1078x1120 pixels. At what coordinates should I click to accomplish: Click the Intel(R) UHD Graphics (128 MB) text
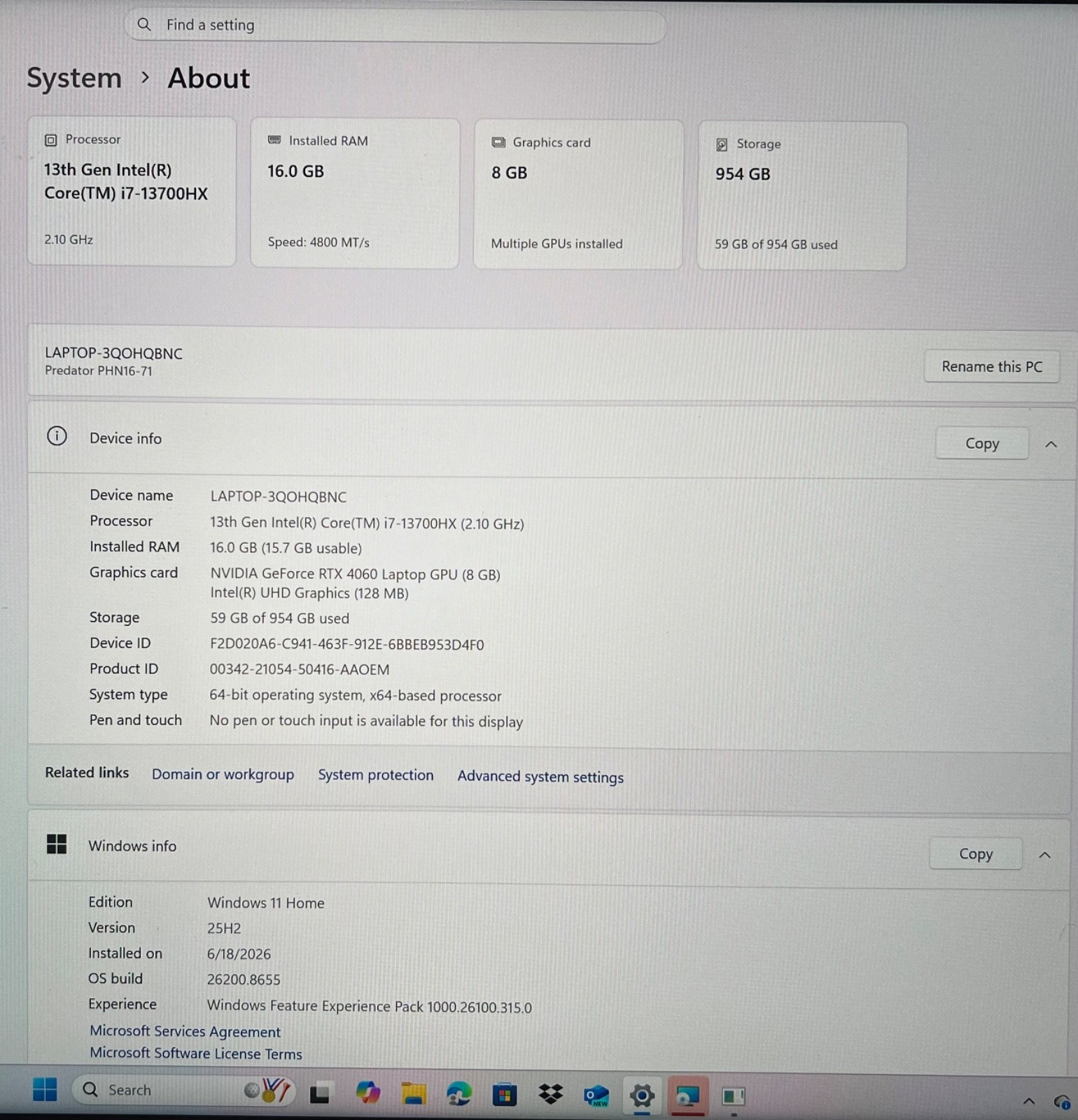click(x=309, y=593)
